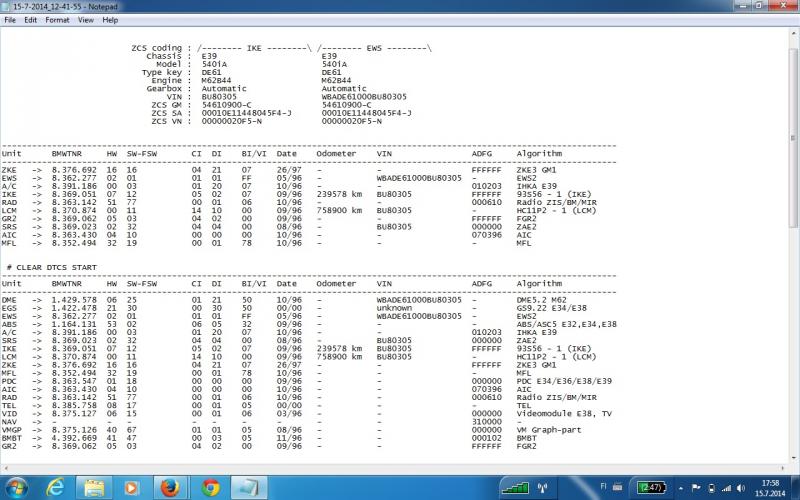
Task: Click the 'NAV' unit row label
Action: pyautogui.click(x=9, y=422)
